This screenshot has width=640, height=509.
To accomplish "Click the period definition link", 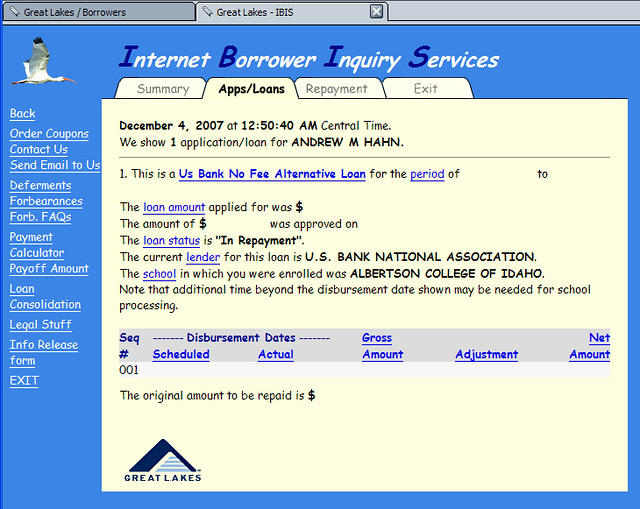I will [x=427, y=174].
